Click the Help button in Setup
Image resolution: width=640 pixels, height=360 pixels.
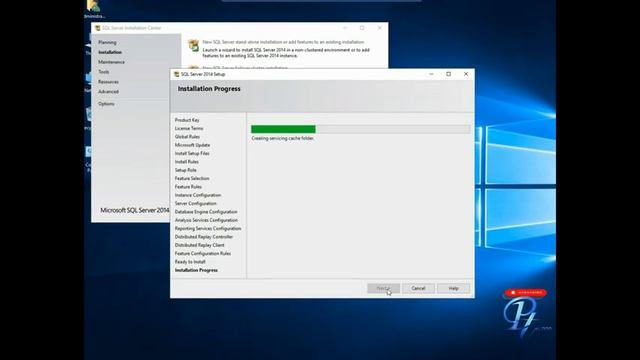pos(453,288)
